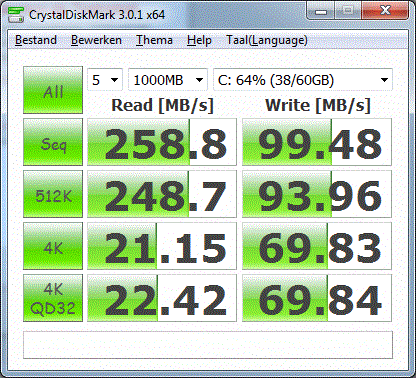The width and height of the screenshot is (416, 378).
Task: Click the empty comment field at bottom
Action: [x=208, y=345]
